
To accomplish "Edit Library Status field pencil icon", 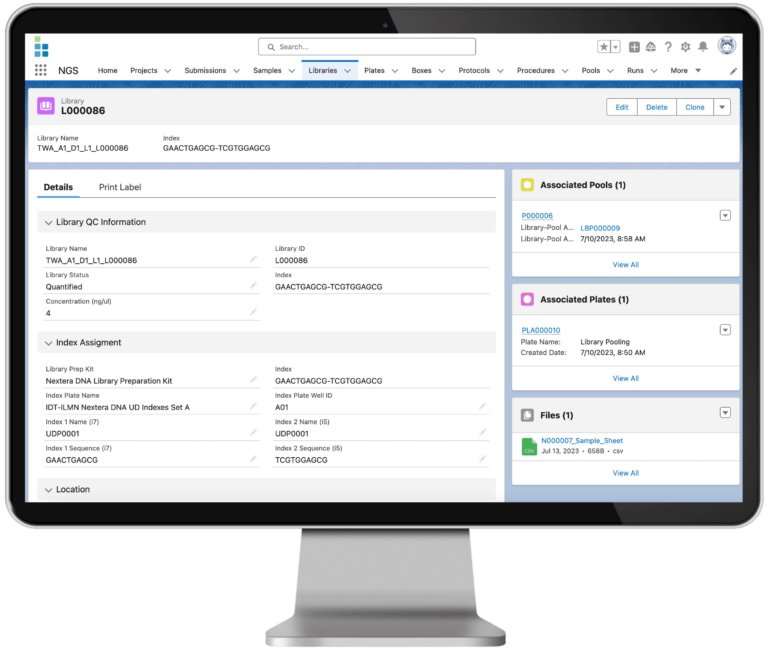I will [253, 286].
